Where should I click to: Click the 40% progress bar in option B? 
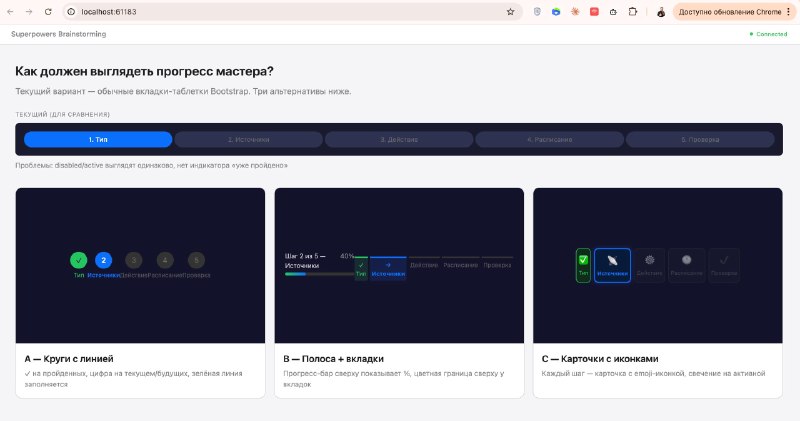coord(318,273)
